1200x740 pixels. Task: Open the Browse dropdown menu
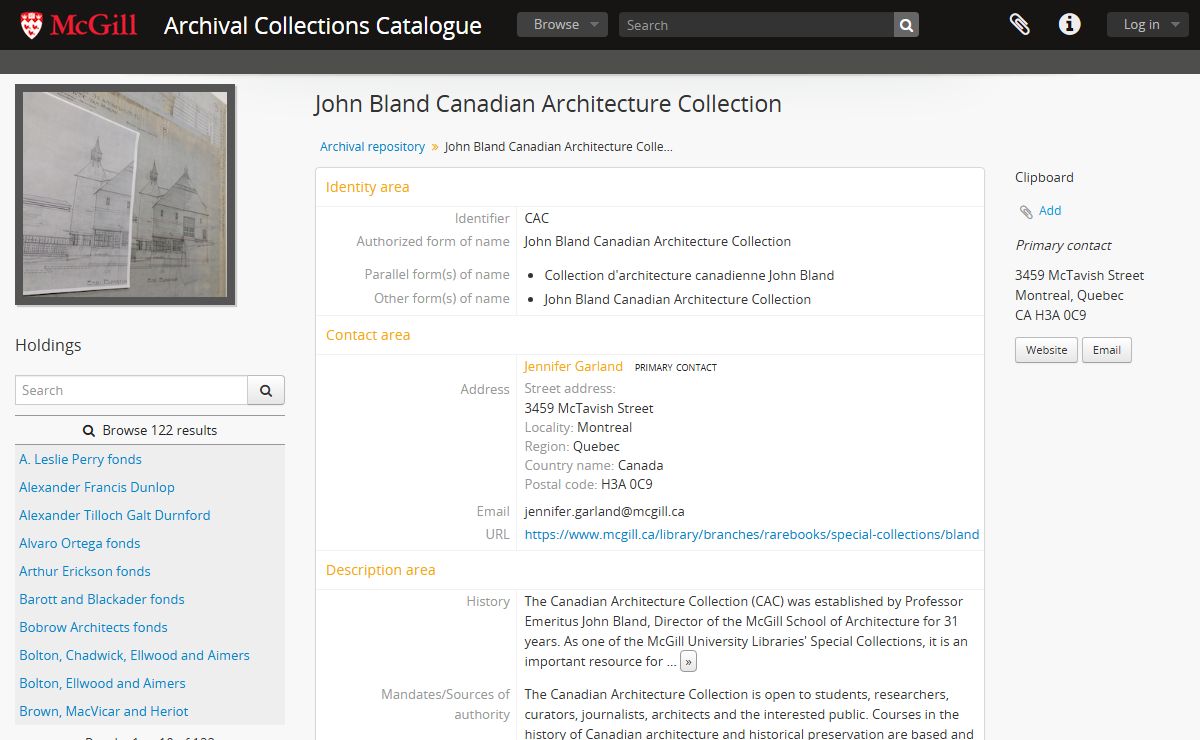(562, 25)
